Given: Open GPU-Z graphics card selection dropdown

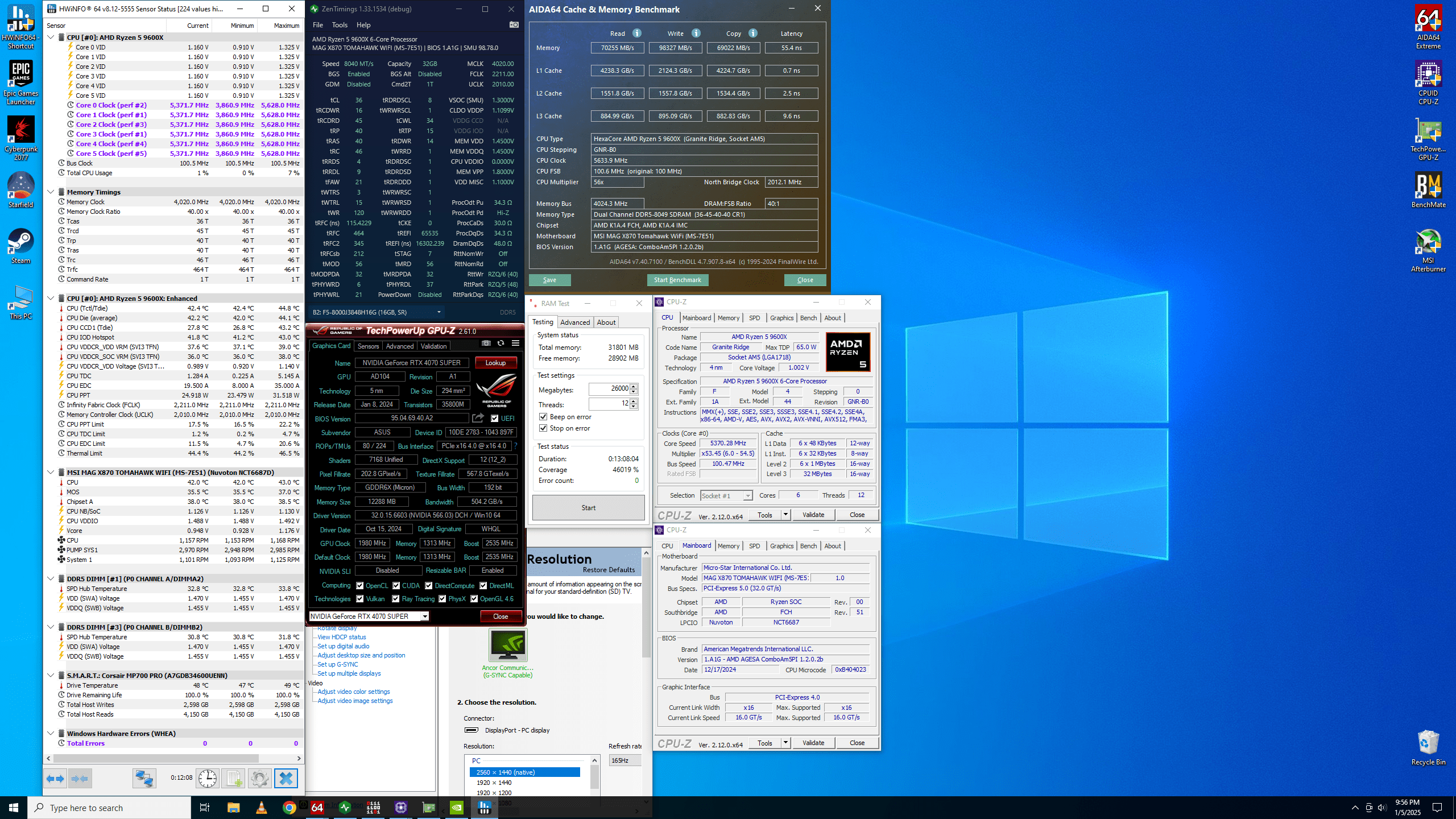Looking at the screenshot, I should (x=424, y=617).
